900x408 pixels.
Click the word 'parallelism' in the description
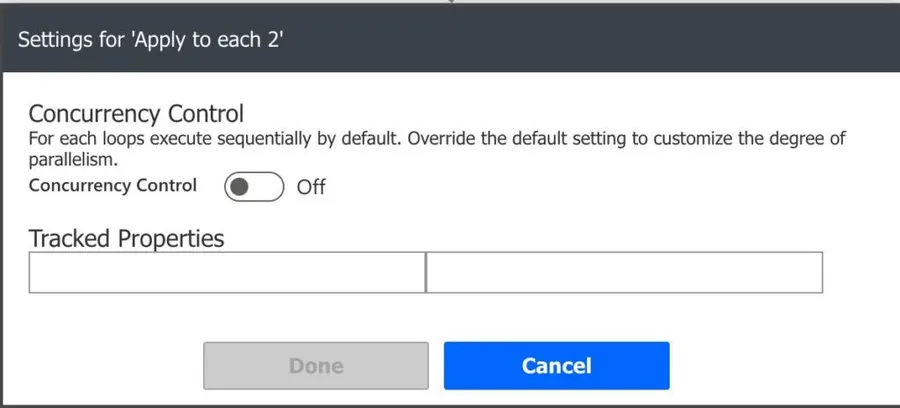point(74,158)
